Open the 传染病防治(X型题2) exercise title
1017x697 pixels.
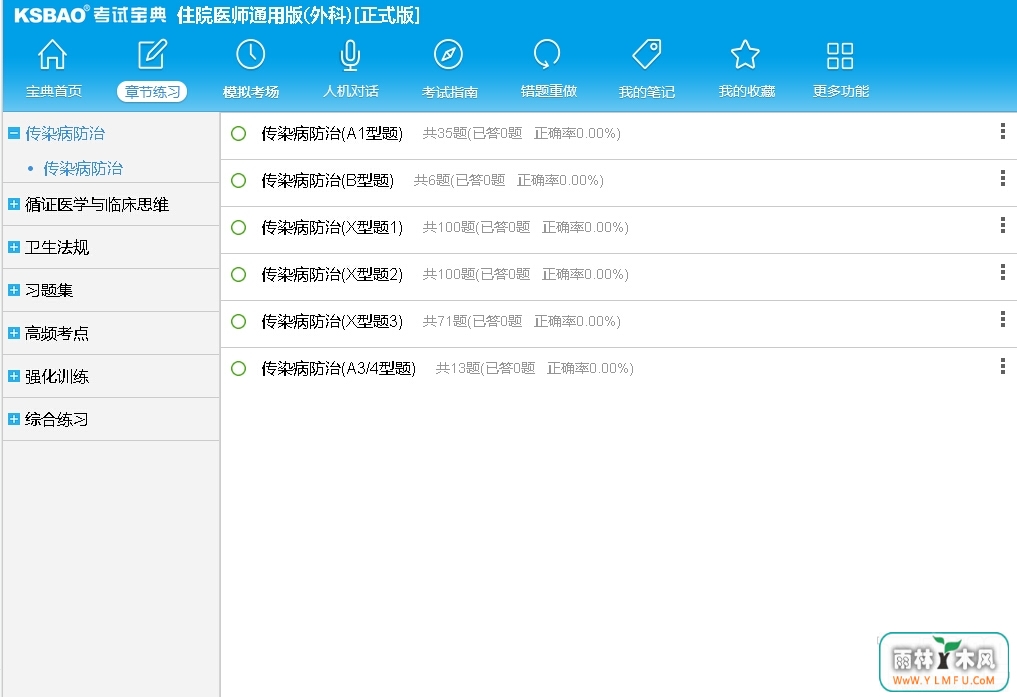[332, 274]
